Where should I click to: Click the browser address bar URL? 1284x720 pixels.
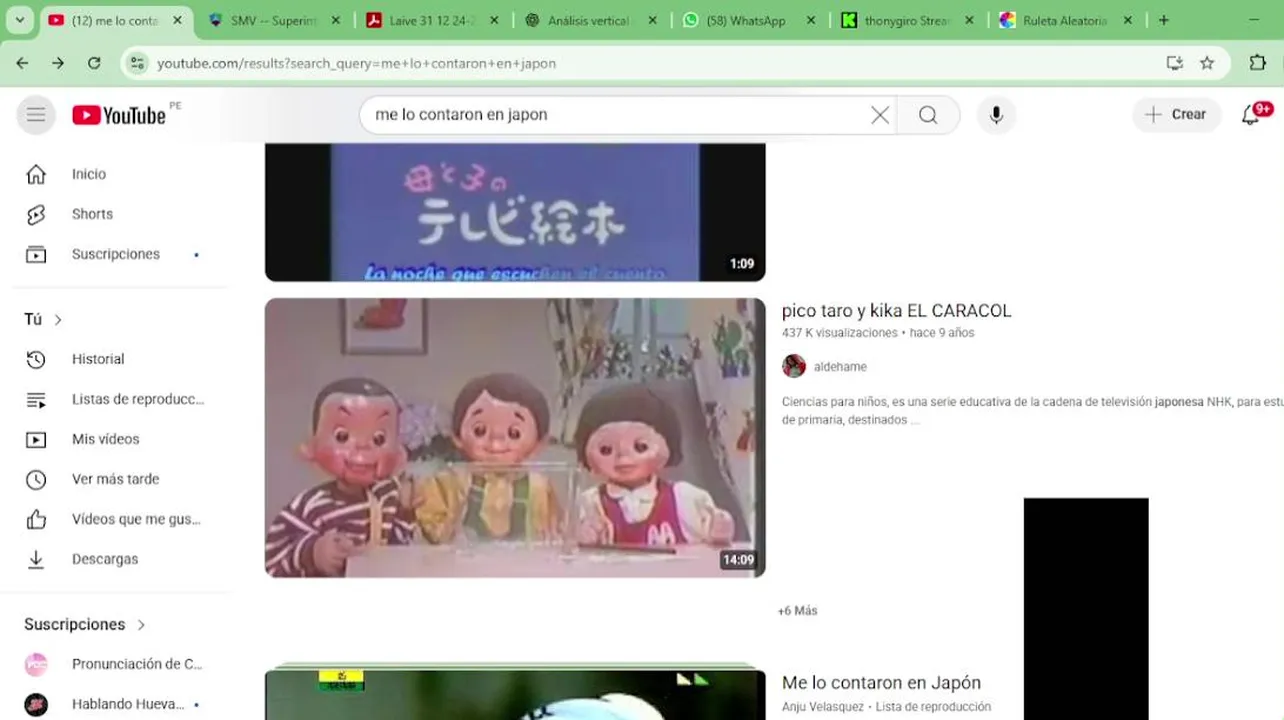click(x=356, y=63)
